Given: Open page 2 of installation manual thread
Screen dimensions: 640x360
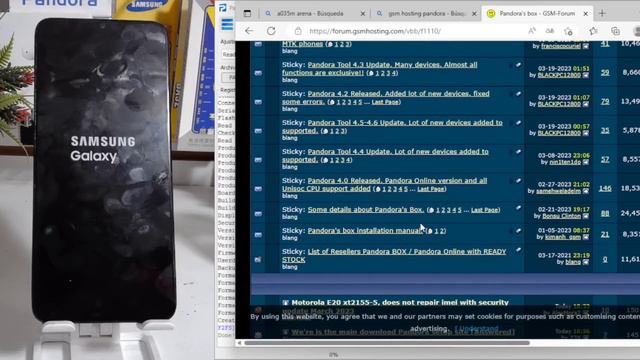Looking at the screenshot, I should click(442, 231).
